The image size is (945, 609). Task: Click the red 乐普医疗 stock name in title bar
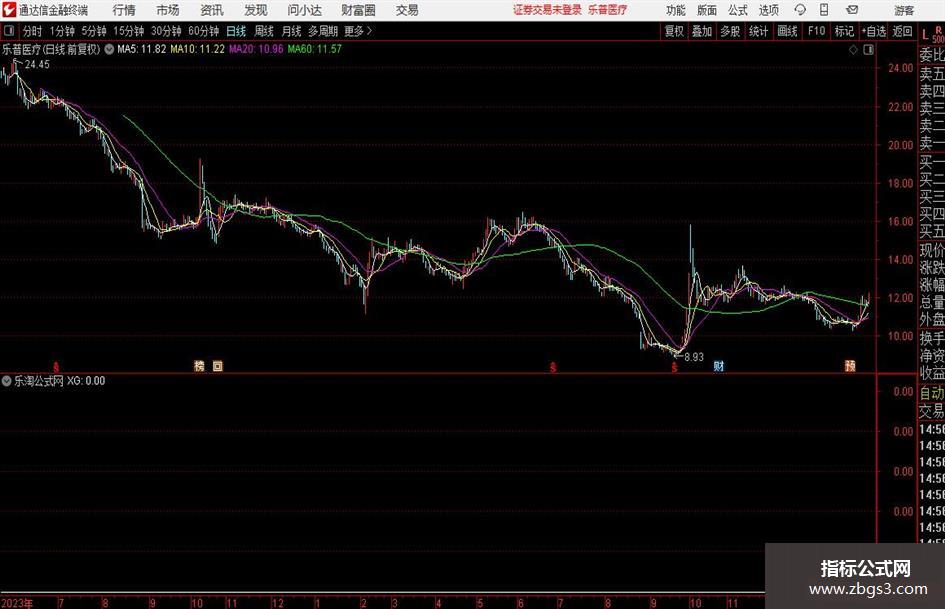[608, 10]
